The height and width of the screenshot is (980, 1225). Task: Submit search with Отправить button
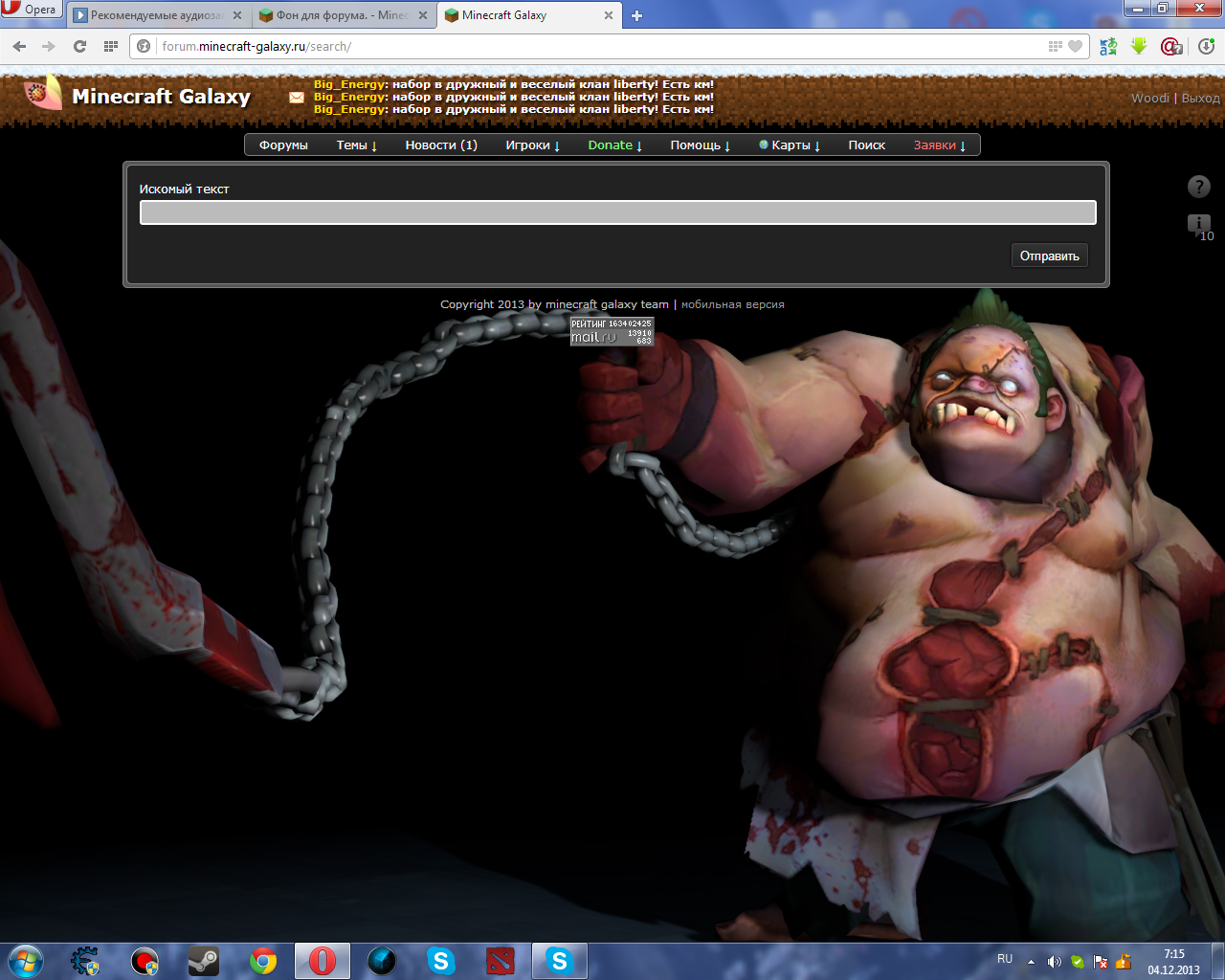(1049, 256)
